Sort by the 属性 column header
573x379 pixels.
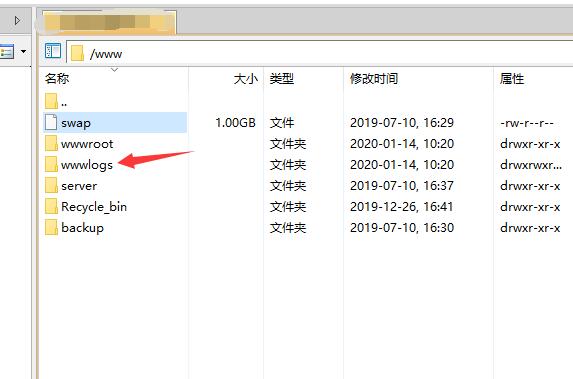512,78
